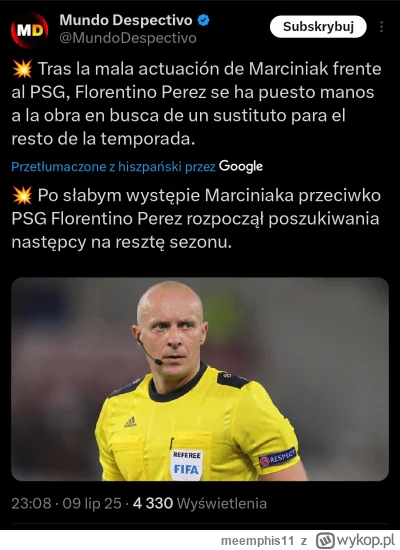Open the 4 330 Wyświetlenia view count

200,503
